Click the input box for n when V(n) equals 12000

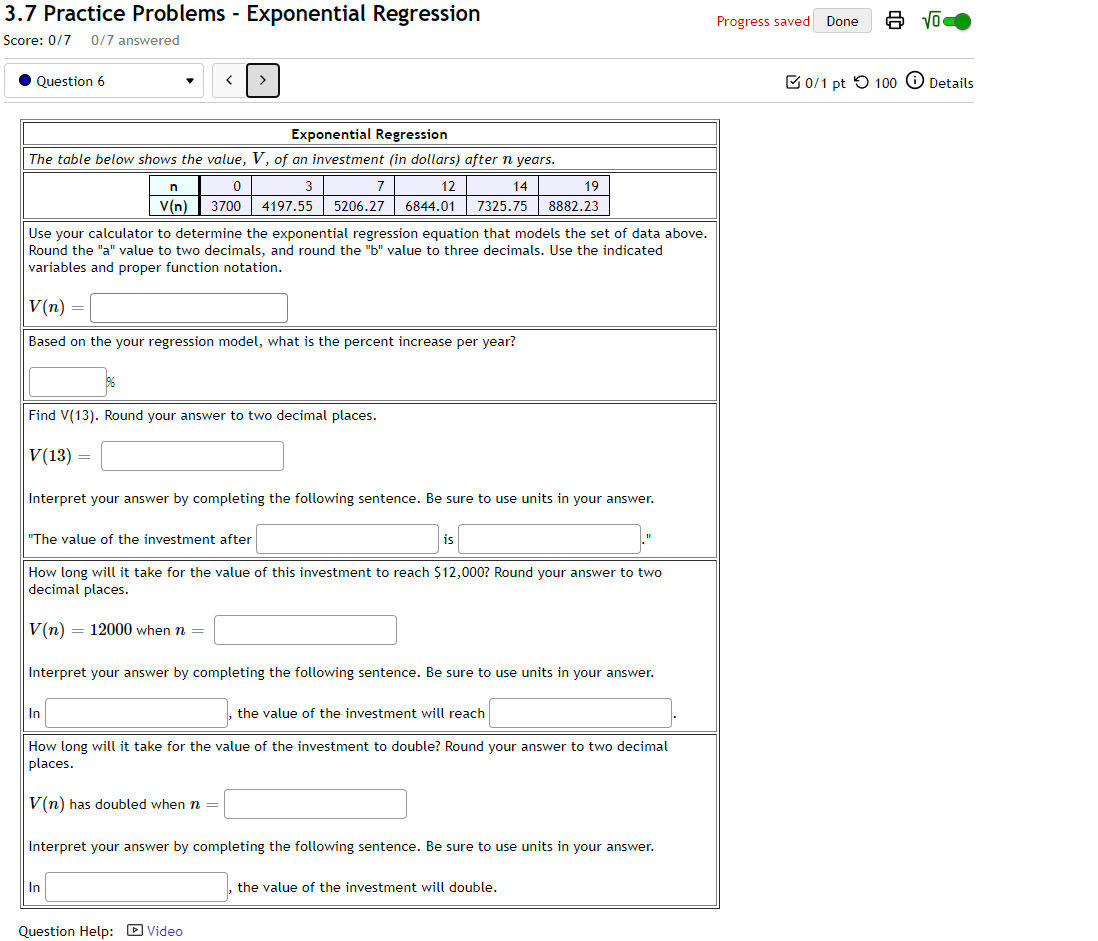click(305, 629)
